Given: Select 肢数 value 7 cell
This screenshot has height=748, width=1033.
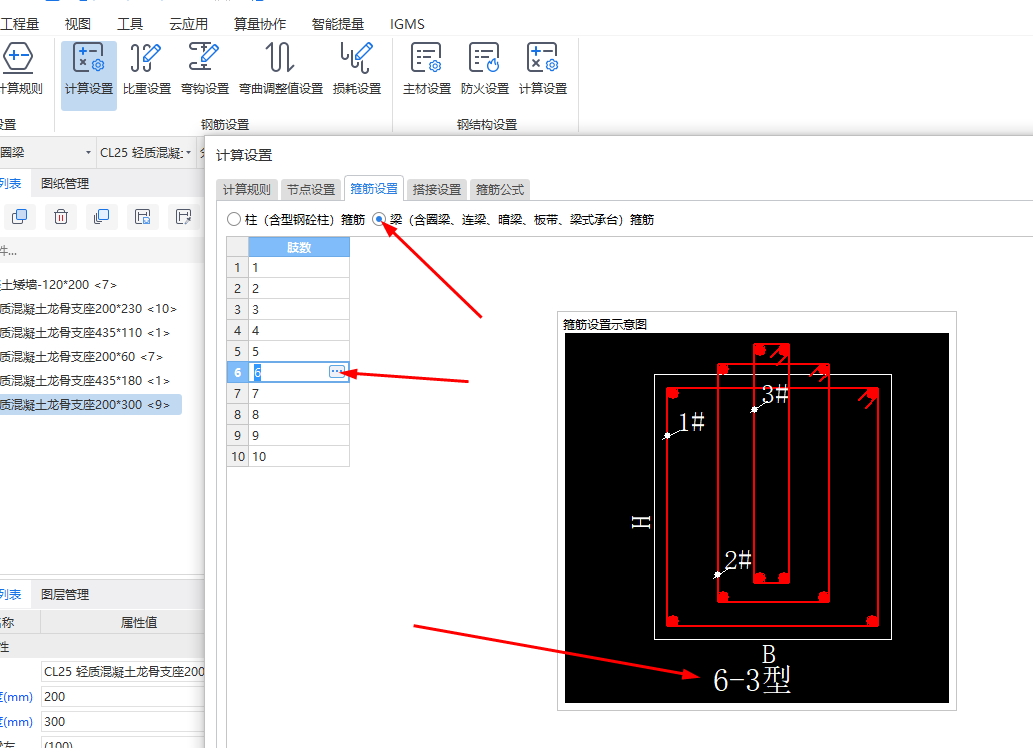Looking at the screenshot, I should (298, 393).
